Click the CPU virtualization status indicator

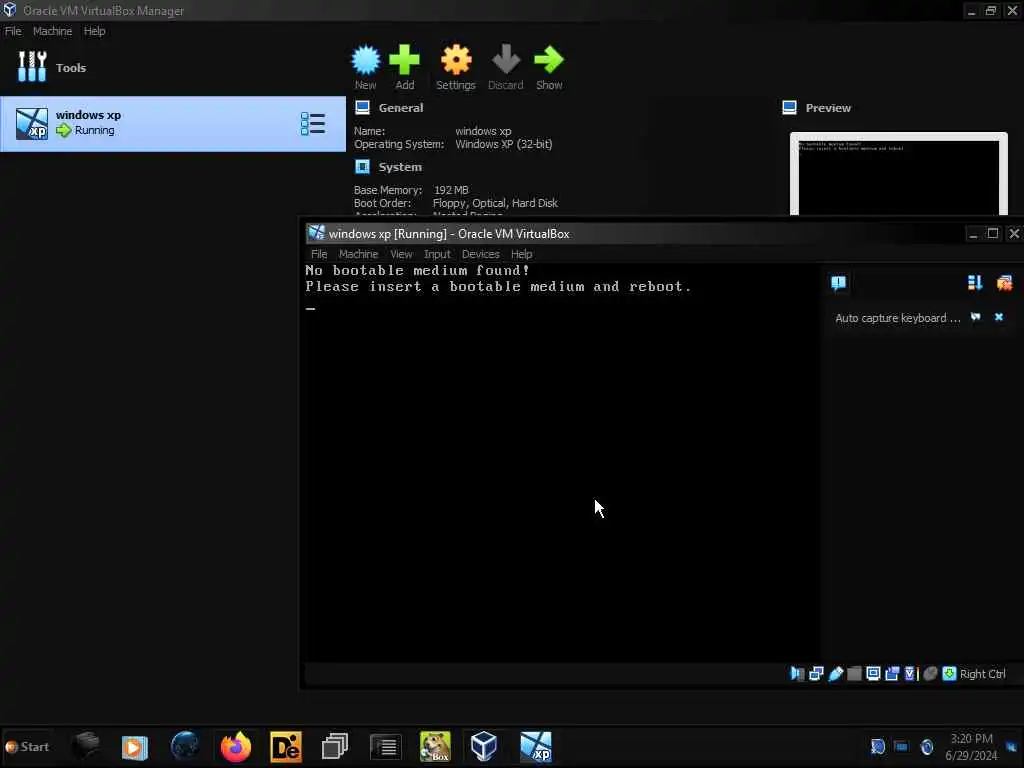point(910,673)
